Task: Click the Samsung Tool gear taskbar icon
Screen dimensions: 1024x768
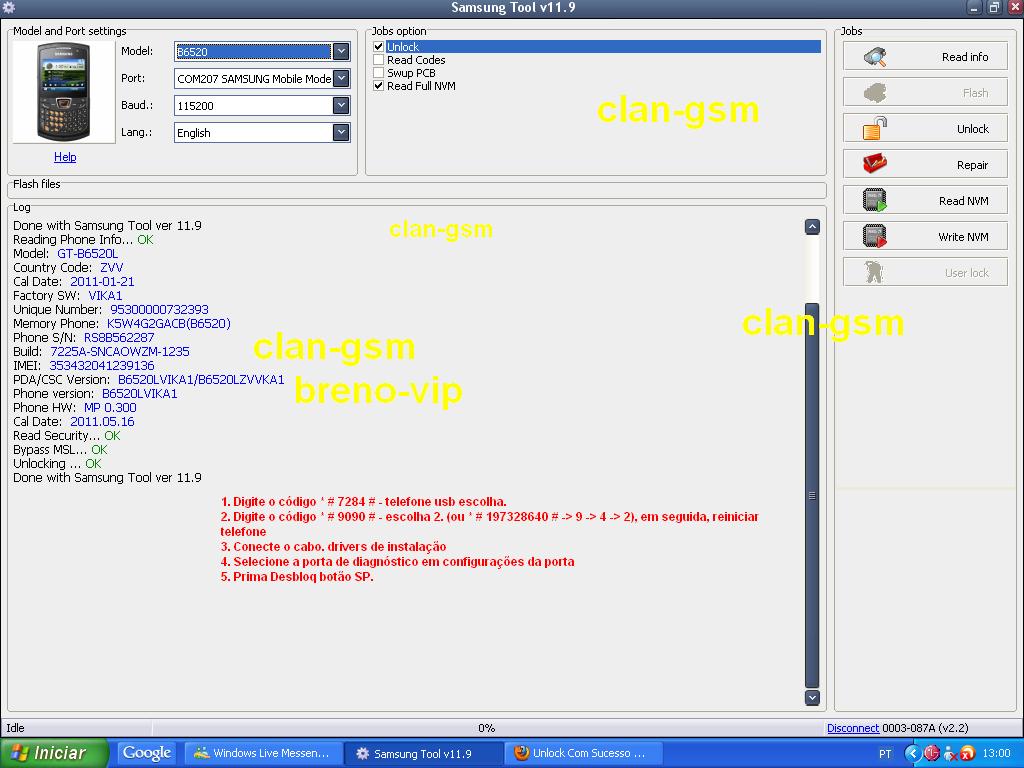Action: [x=362, y=753]
